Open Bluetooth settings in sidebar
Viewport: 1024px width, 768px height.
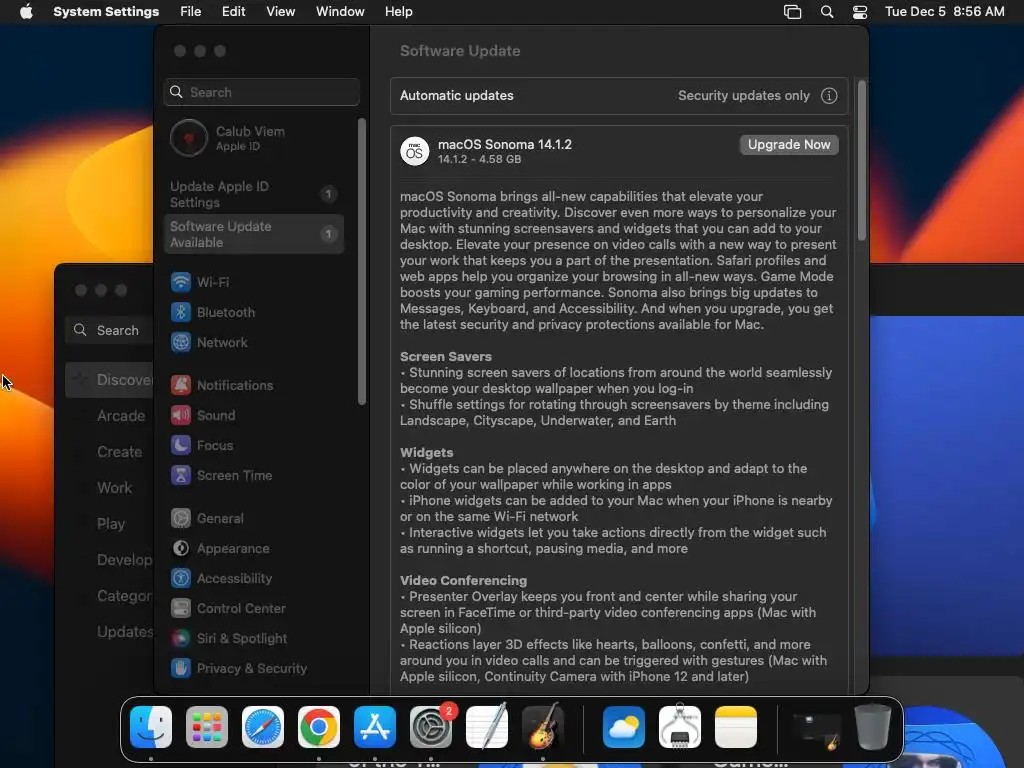(x=213, y=312)
